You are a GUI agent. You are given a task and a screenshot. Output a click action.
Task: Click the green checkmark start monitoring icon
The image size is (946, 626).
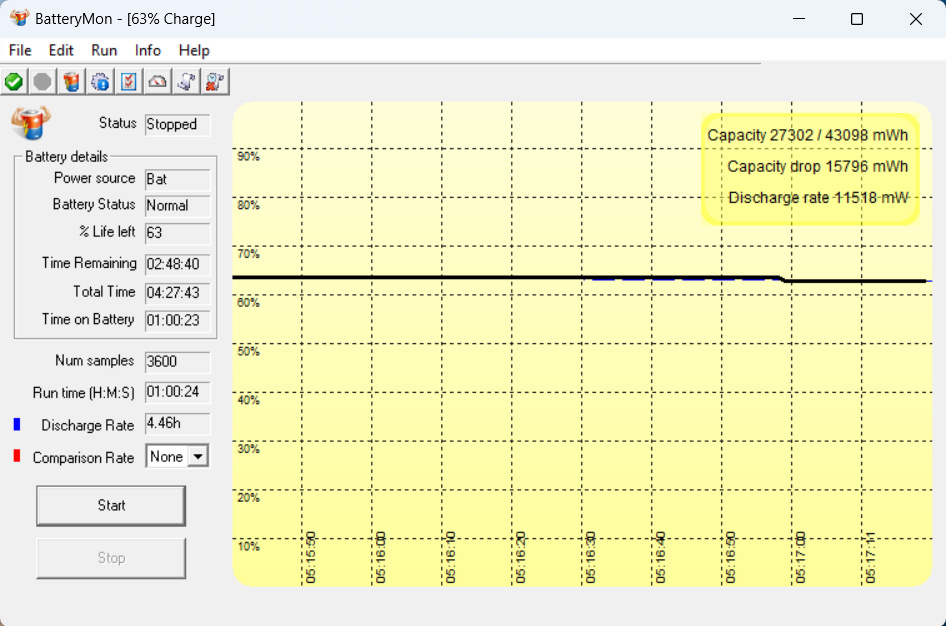[x=14, y=82]
